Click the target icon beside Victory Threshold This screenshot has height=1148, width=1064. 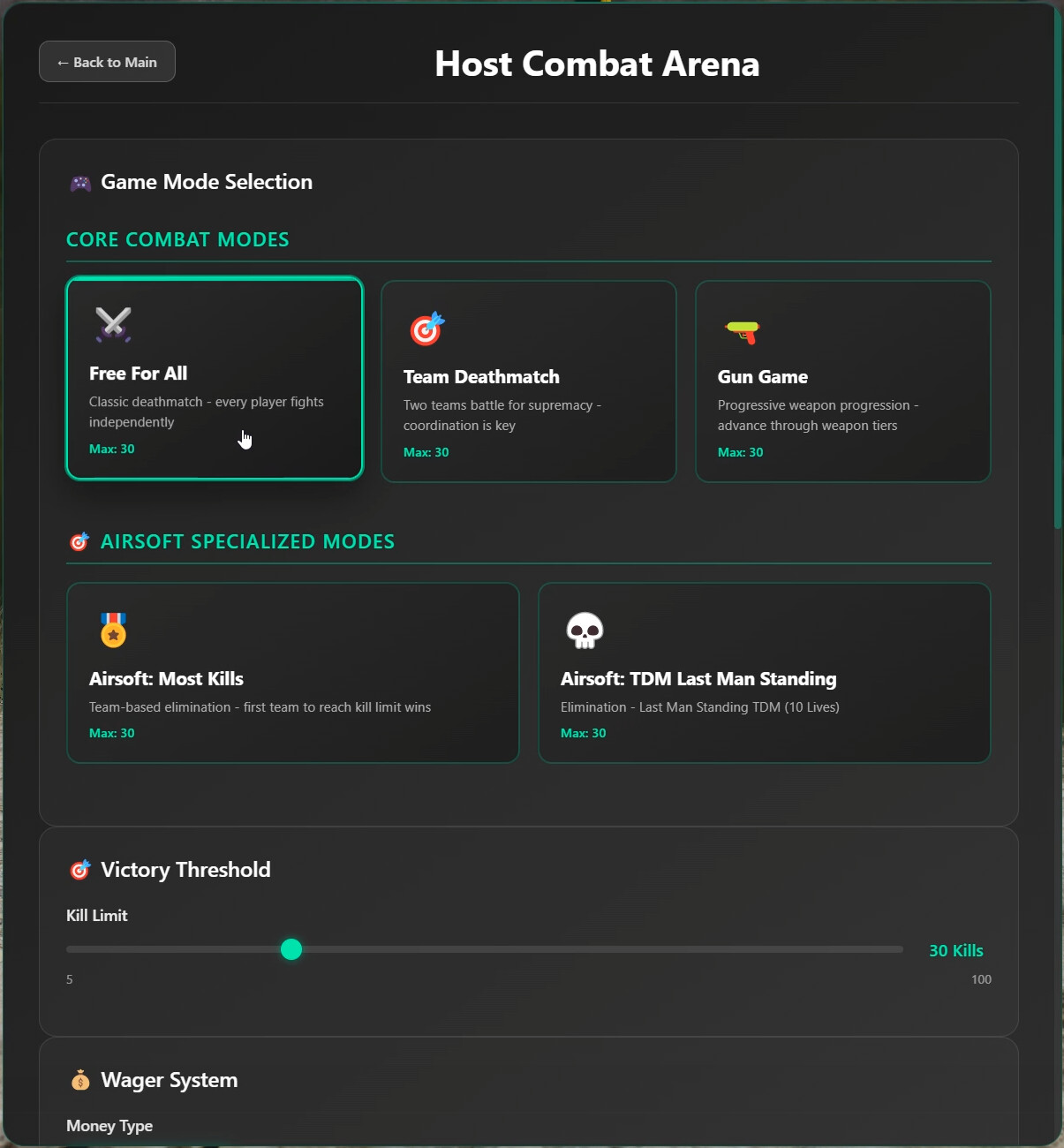(x=80, y=870)
